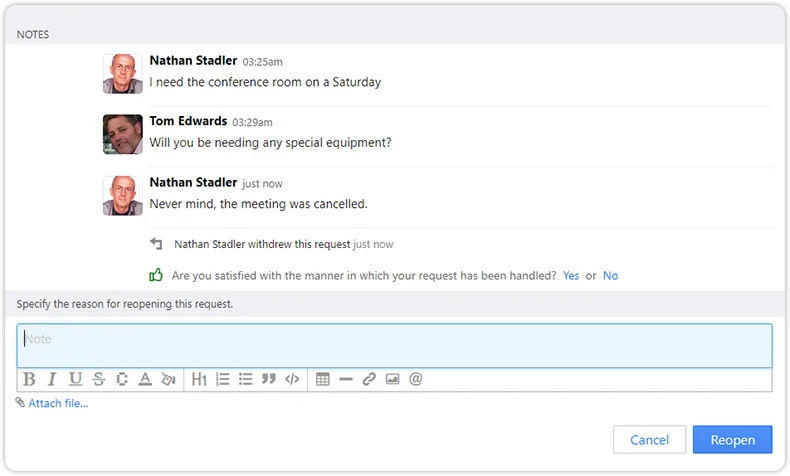Click 'Specify the reason for reopening' label
The width and height of the screenshot is (790, 476).
tap(125, 304)
